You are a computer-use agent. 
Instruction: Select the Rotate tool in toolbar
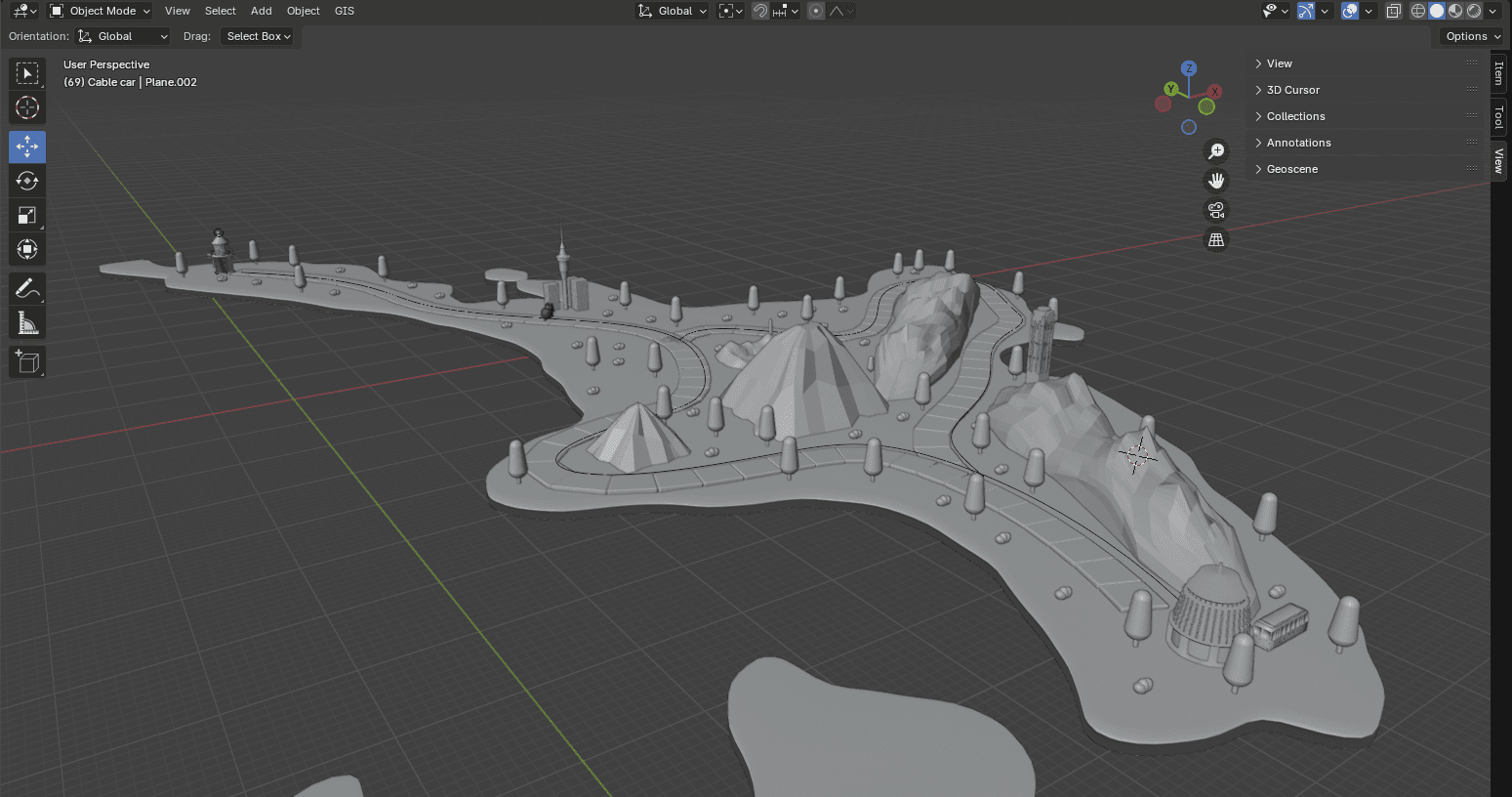coord(27,181)
